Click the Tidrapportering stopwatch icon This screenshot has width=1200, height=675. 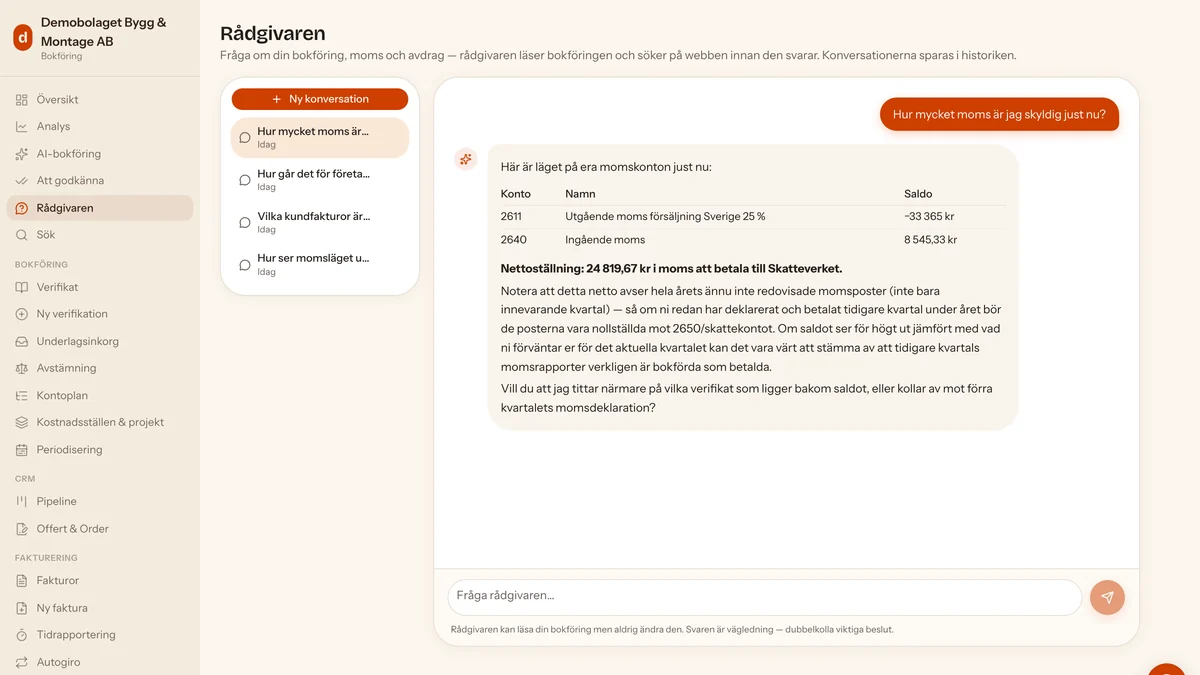22,635
